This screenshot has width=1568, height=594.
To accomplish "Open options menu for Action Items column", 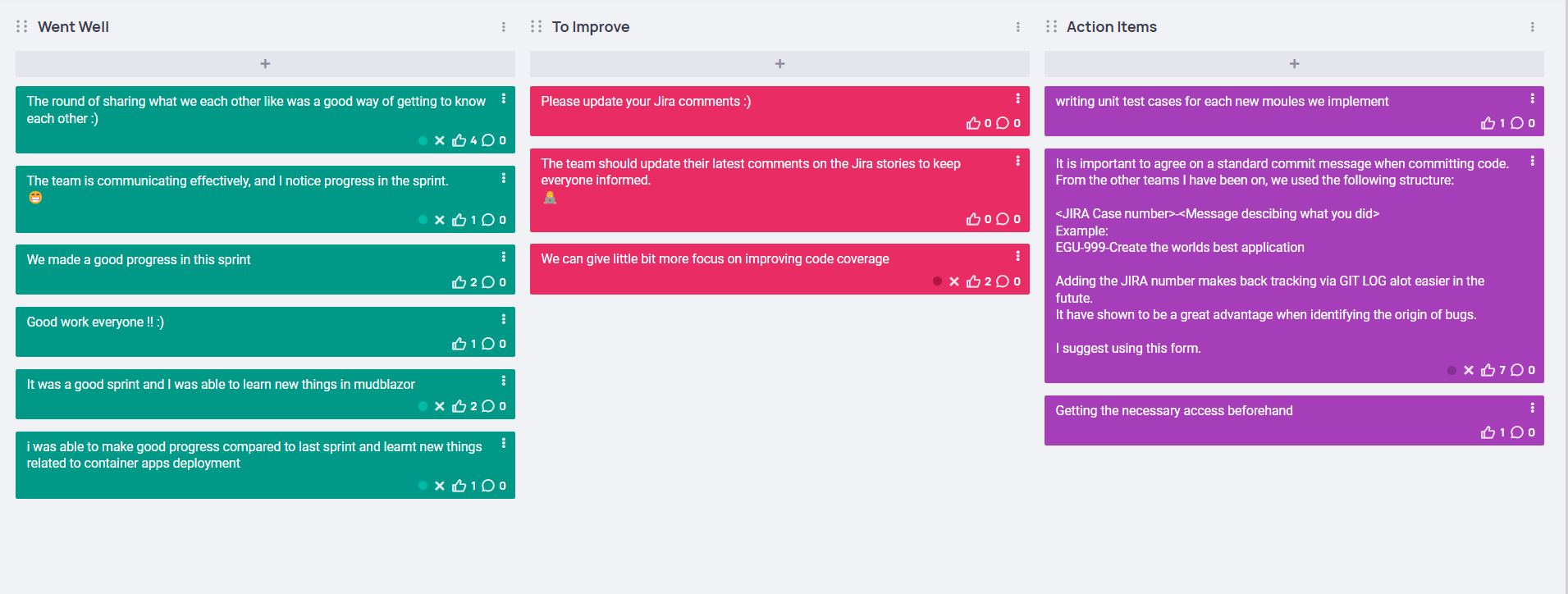I will 1532,27.
